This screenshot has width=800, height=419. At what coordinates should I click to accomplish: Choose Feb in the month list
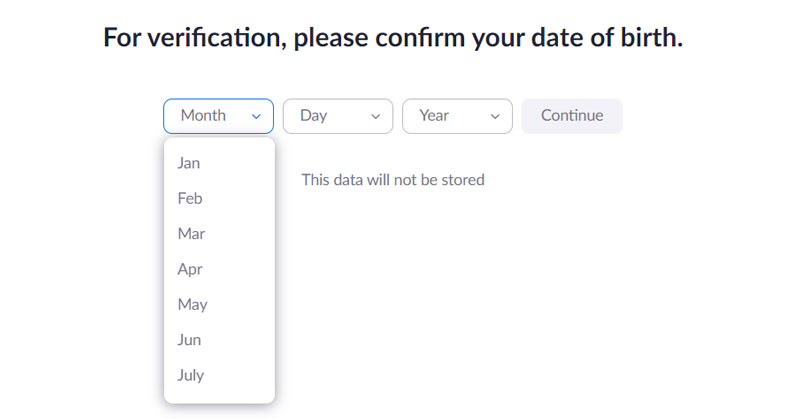pyautogui.click(x=190, y=198)
